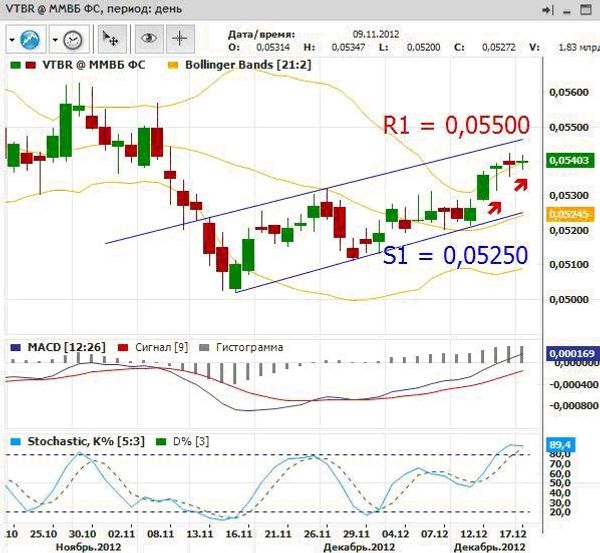Click the red Сигнал legend swatch

pyautogui.click(x=123, y=348)
